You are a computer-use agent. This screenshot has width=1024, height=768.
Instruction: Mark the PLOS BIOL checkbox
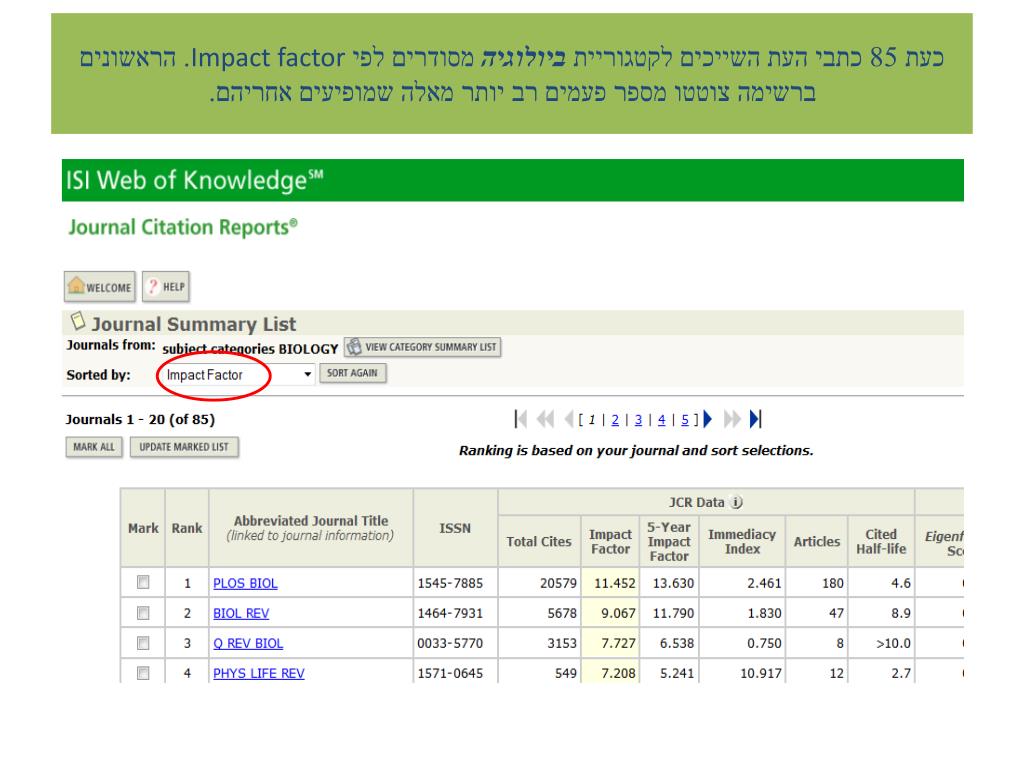point(143,582)
